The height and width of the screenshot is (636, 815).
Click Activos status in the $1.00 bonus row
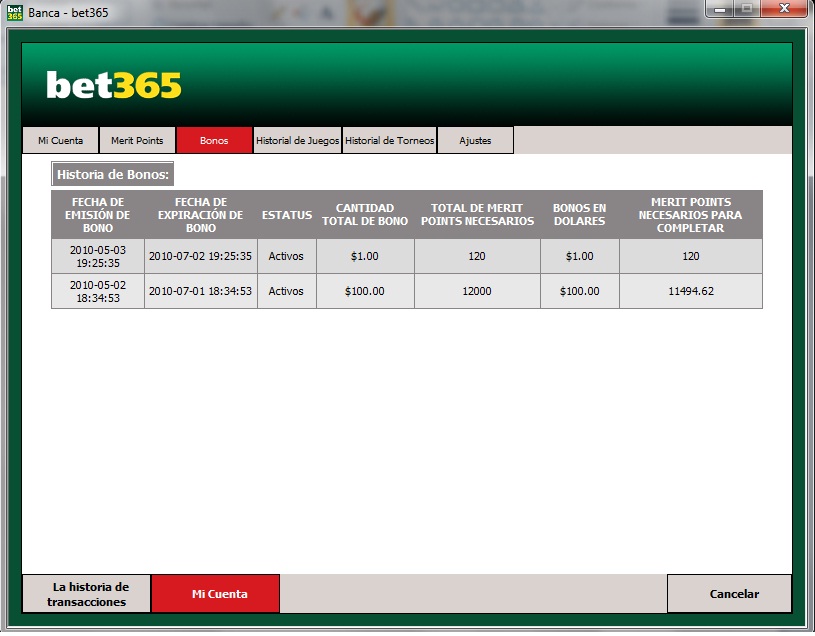coord(287,256)
